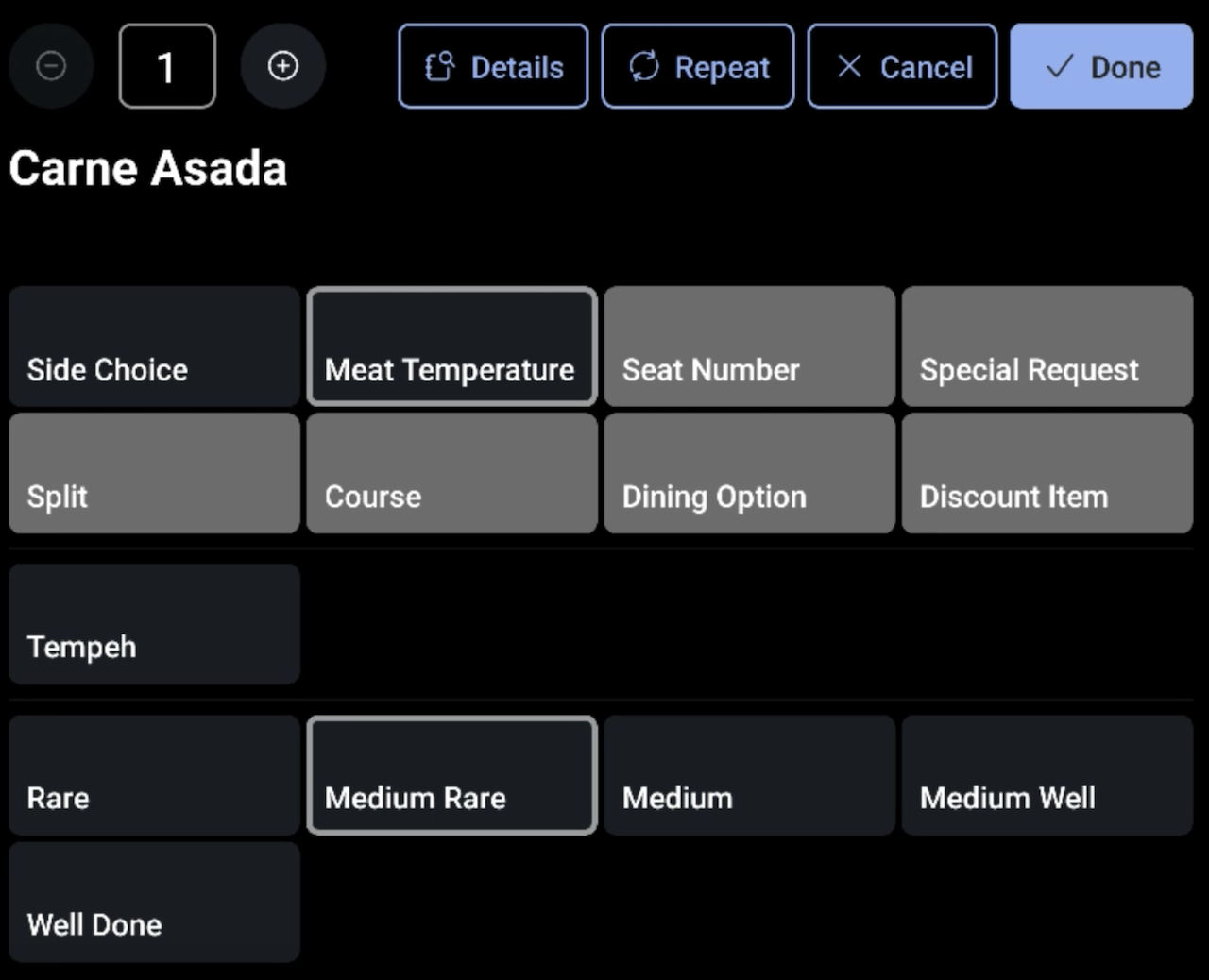Choose the Well Done temperature option
Viewport: 1209px width, 980px height.
click(153, 903)
